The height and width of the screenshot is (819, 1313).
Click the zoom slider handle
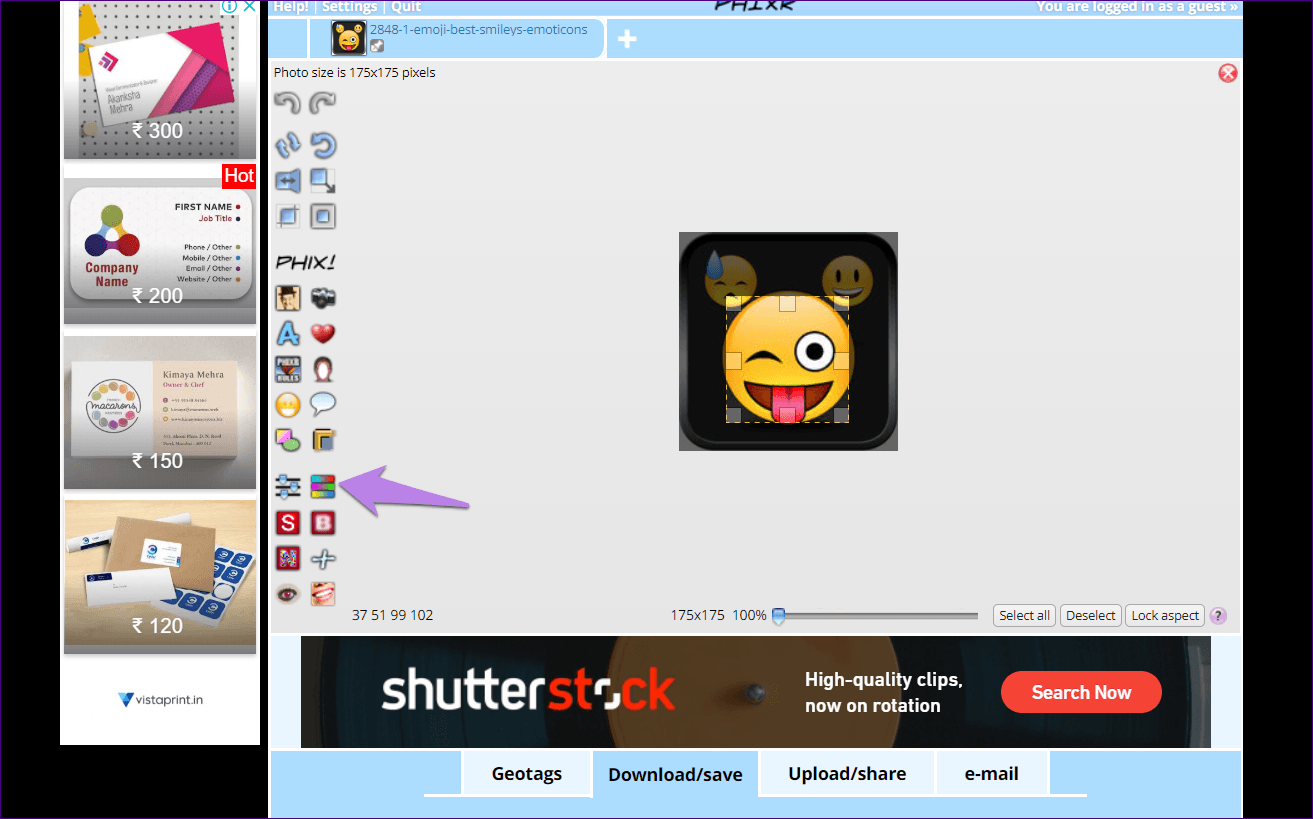[779, 616]
